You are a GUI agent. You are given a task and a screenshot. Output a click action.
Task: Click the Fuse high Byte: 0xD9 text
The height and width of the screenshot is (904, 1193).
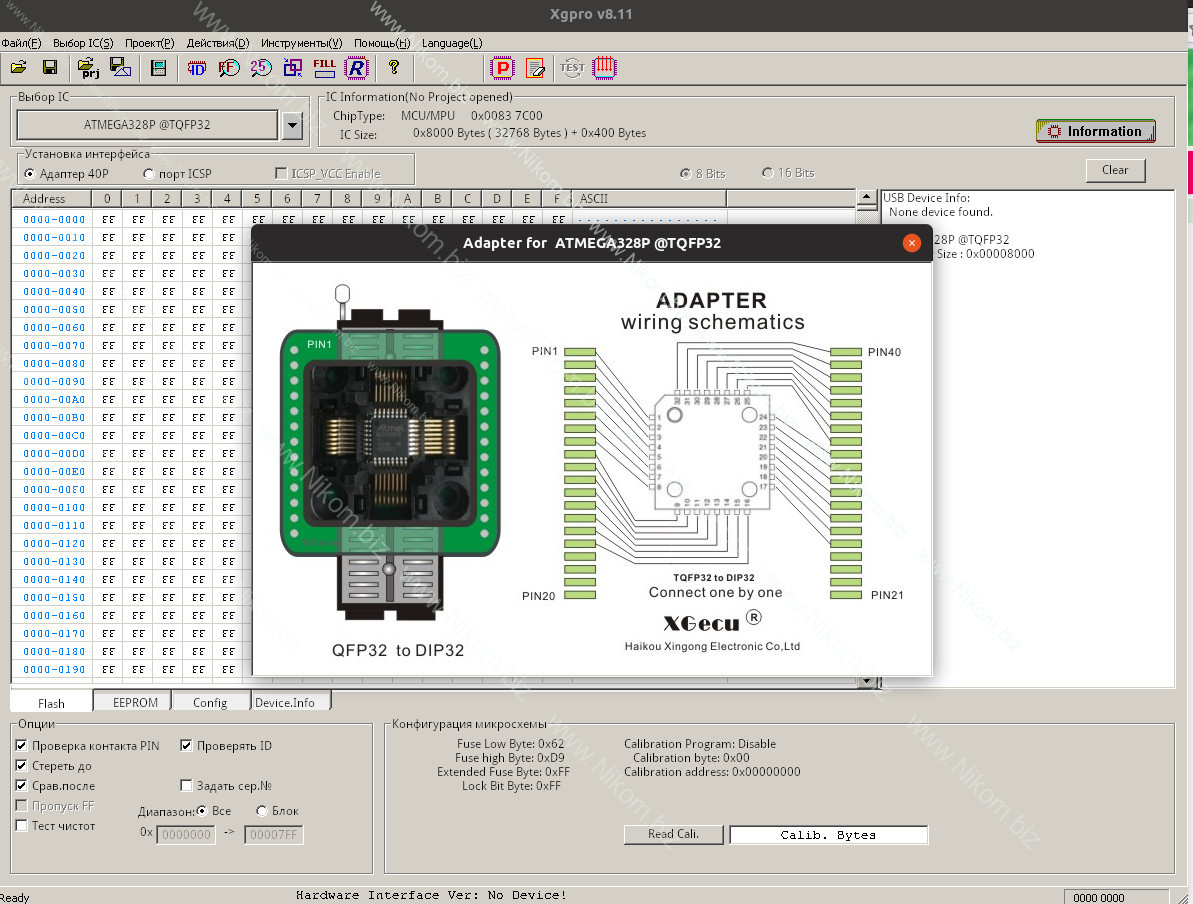[x=510, y=758]
